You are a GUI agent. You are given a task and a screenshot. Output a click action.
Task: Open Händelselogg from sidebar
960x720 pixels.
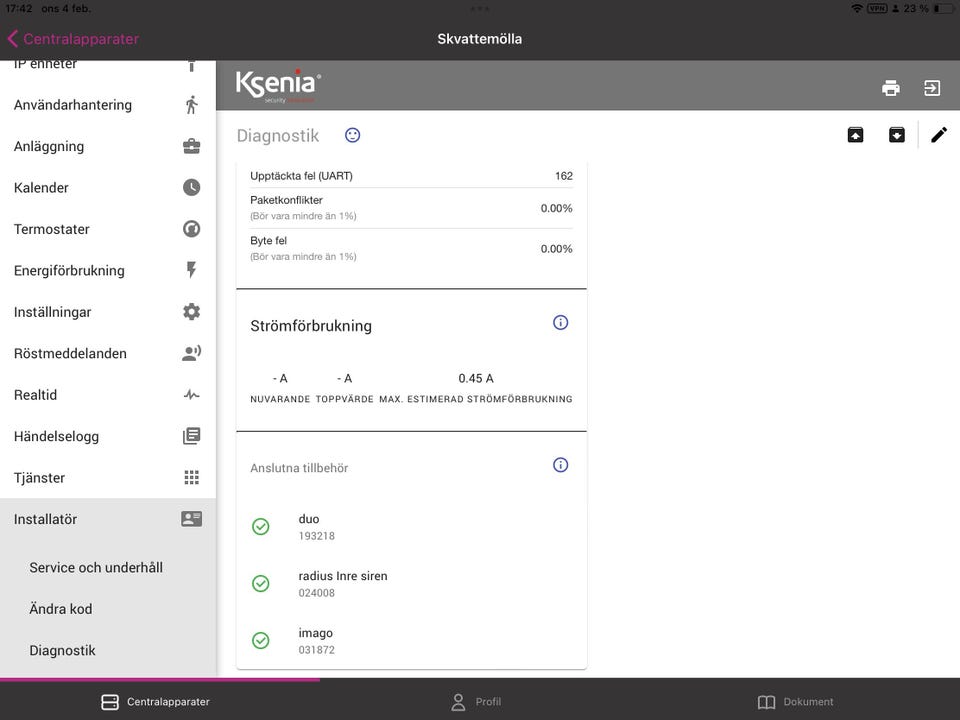click(x=107, y=436)
